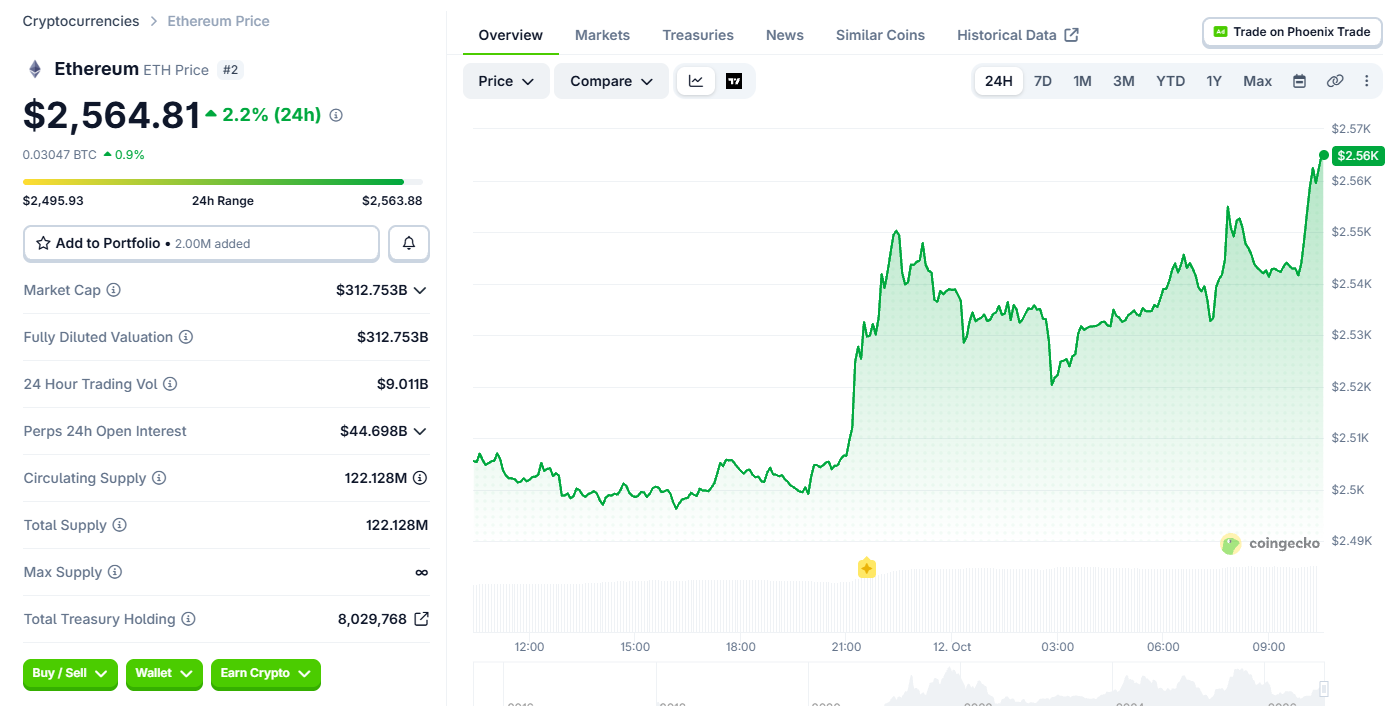Open info icon next to Circulating Supply label
The width and height of the screenshot is (1396, 706).
pos(159,478)
